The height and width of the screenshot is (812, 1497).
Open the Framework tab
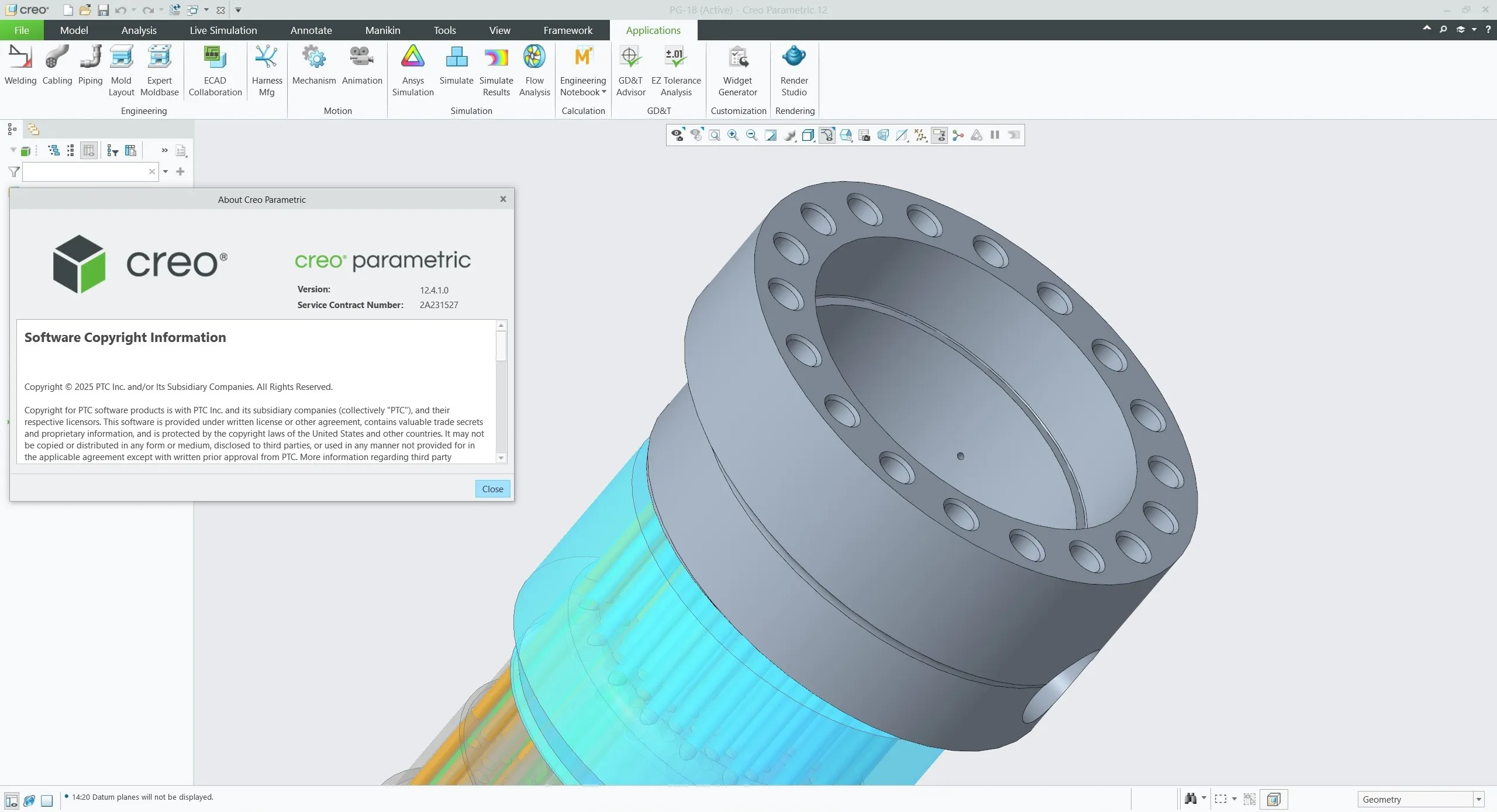point(567,30)
